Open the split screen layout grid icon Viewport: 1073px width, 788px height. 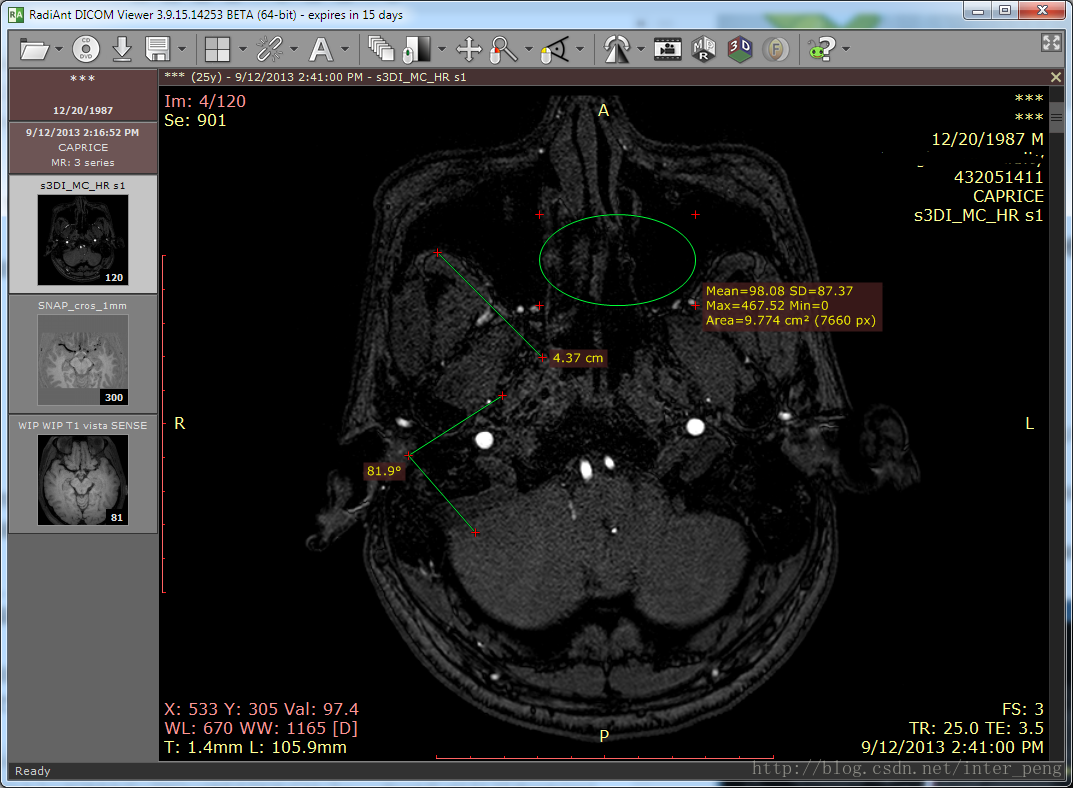click(x=218, y=49)
